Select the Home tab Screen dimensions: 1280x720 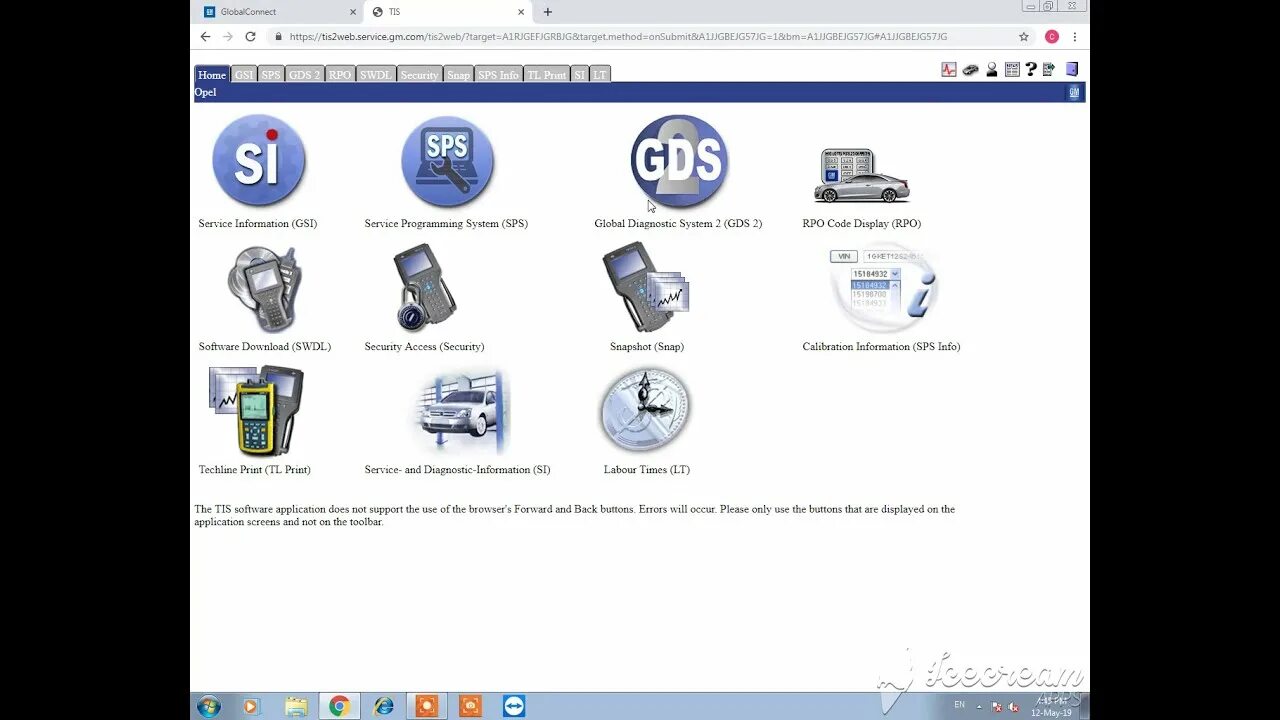coord(212,75)
